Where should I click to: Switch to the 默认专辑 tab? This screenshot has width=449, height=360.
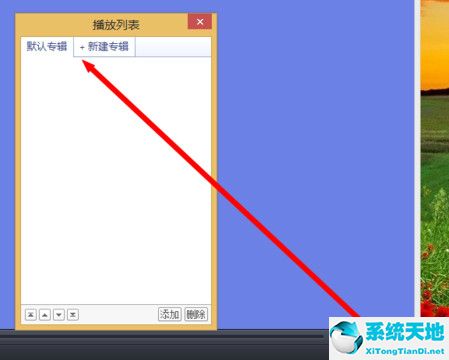(x=47, y=46)
